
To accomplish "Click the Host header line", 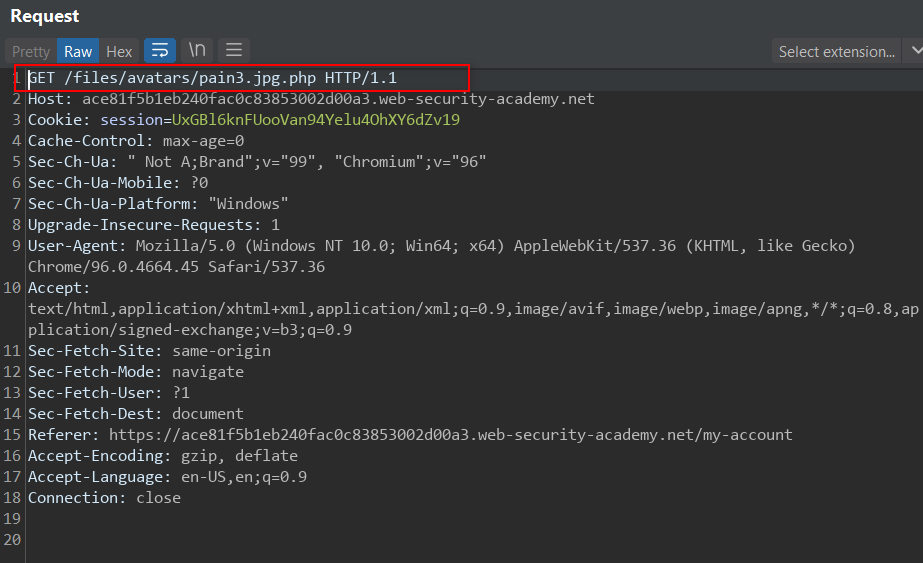I will [x=311, y=99].
